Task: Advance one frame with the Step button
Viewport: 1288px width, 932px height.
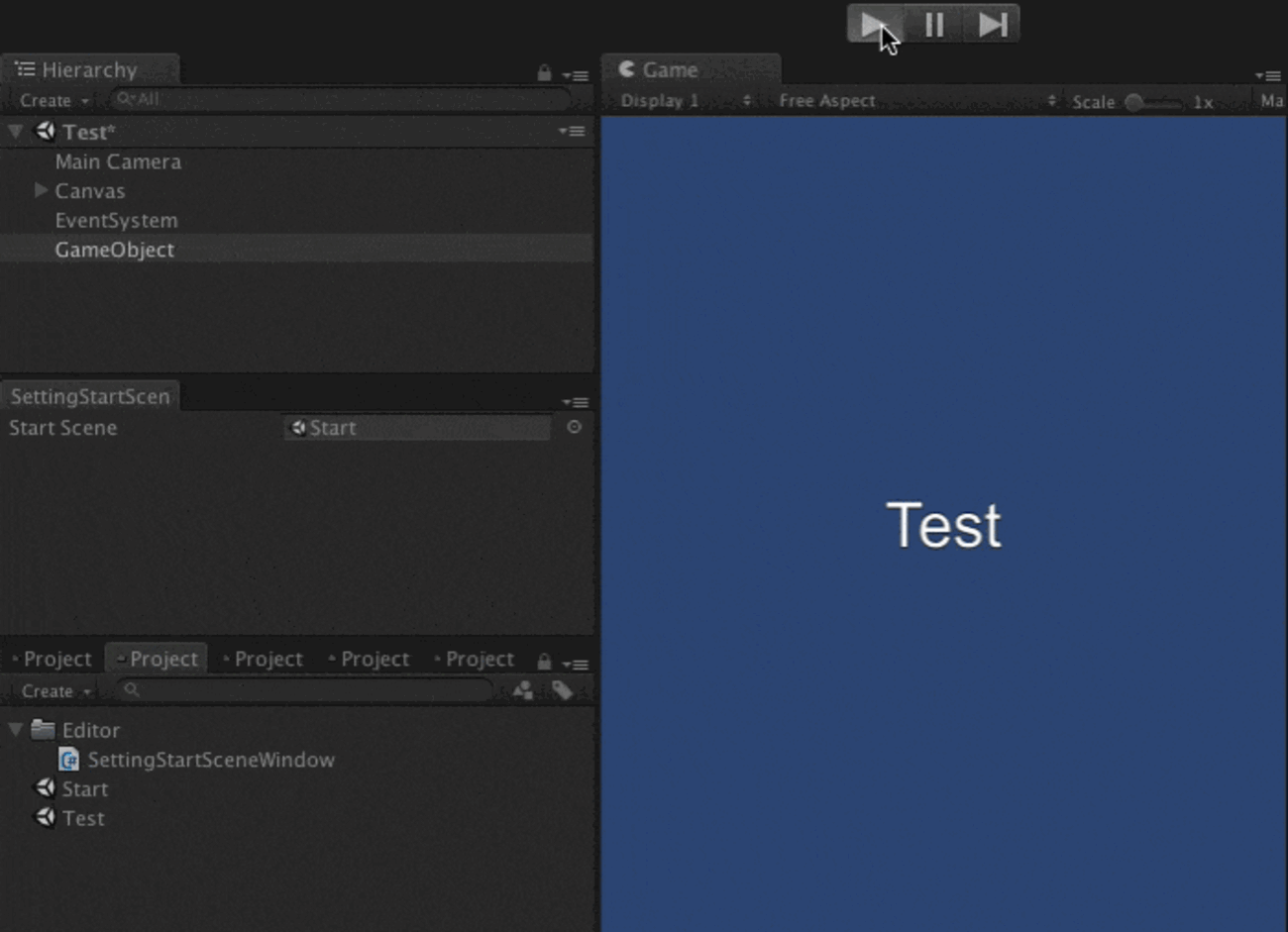Action: point(991,24)
